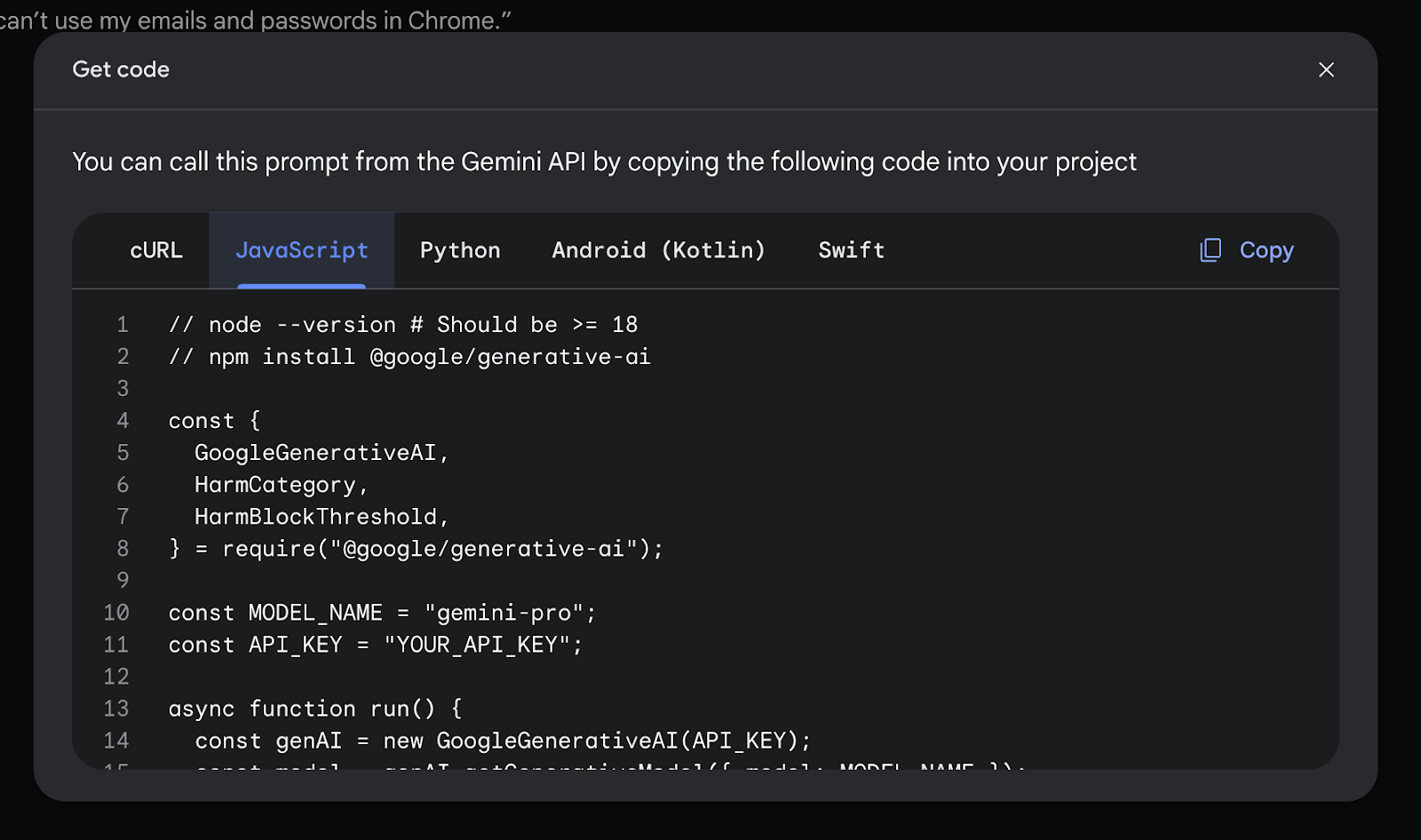Click the HarmCategory import line
Image resolution: width=1421 pixels, height=840 pixels.
281,485
